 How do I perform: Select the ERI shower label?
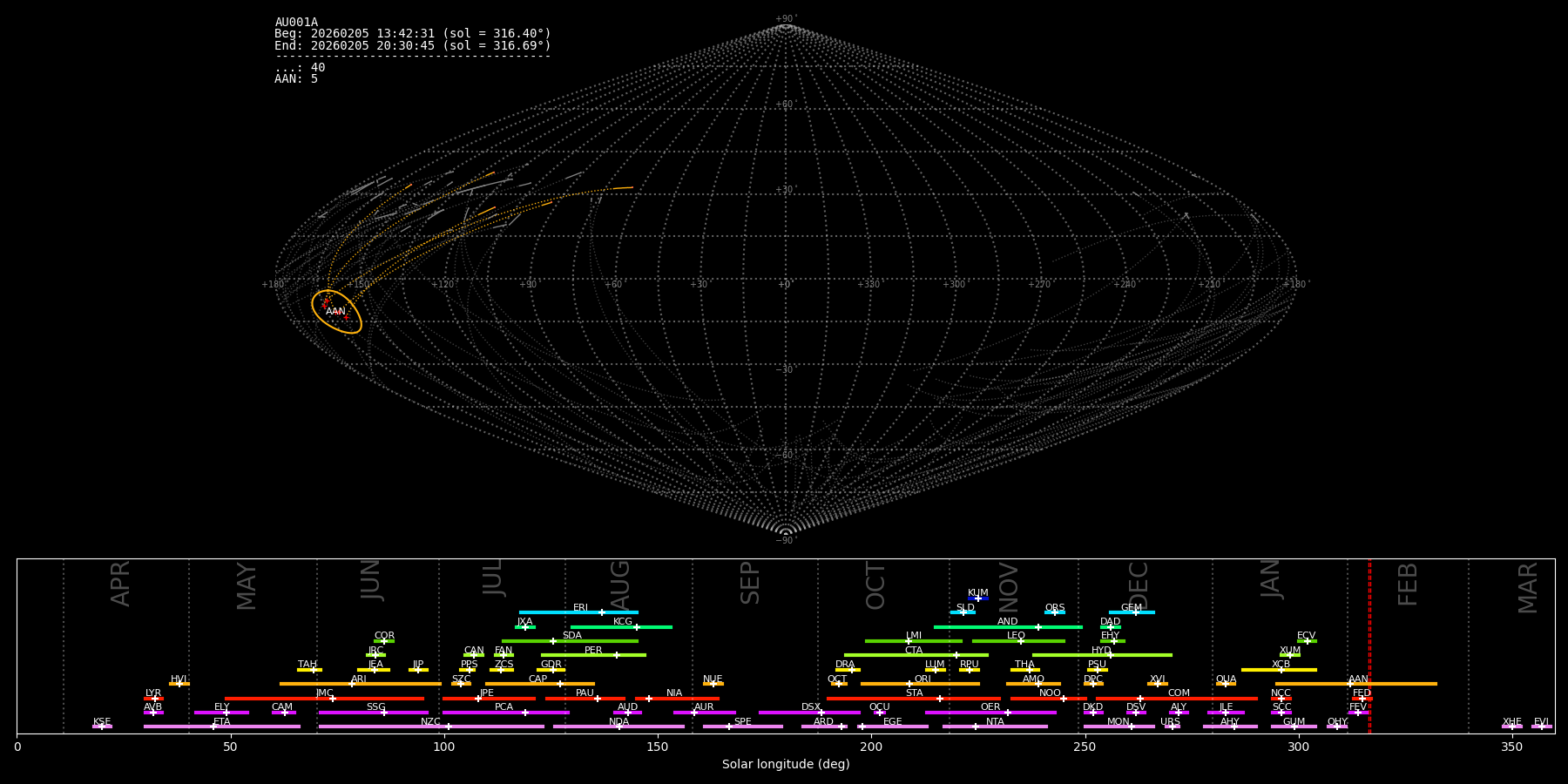point(581,608)
